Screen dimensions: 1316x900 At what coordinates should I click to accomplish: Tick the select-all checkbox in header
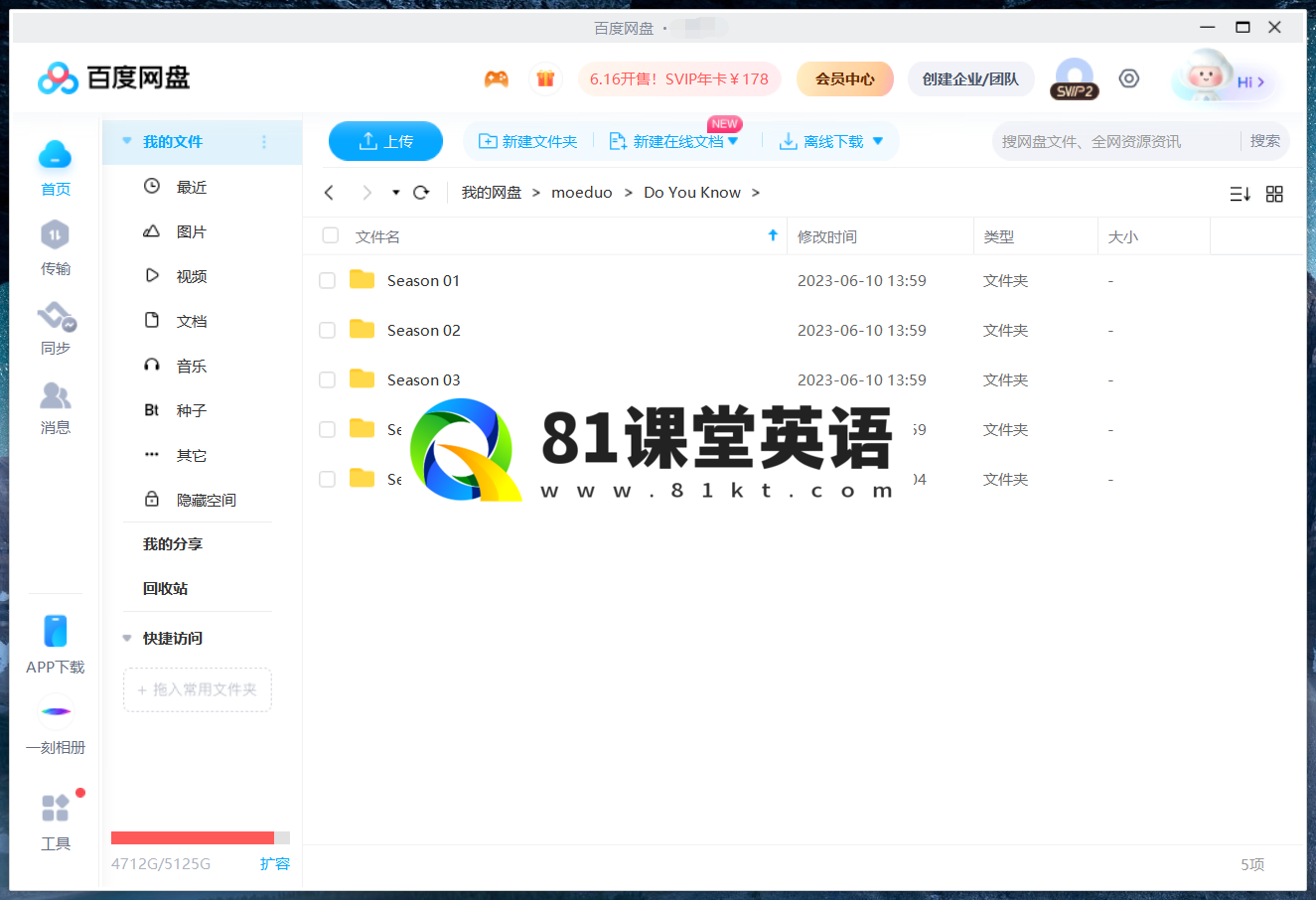[331, 235]
